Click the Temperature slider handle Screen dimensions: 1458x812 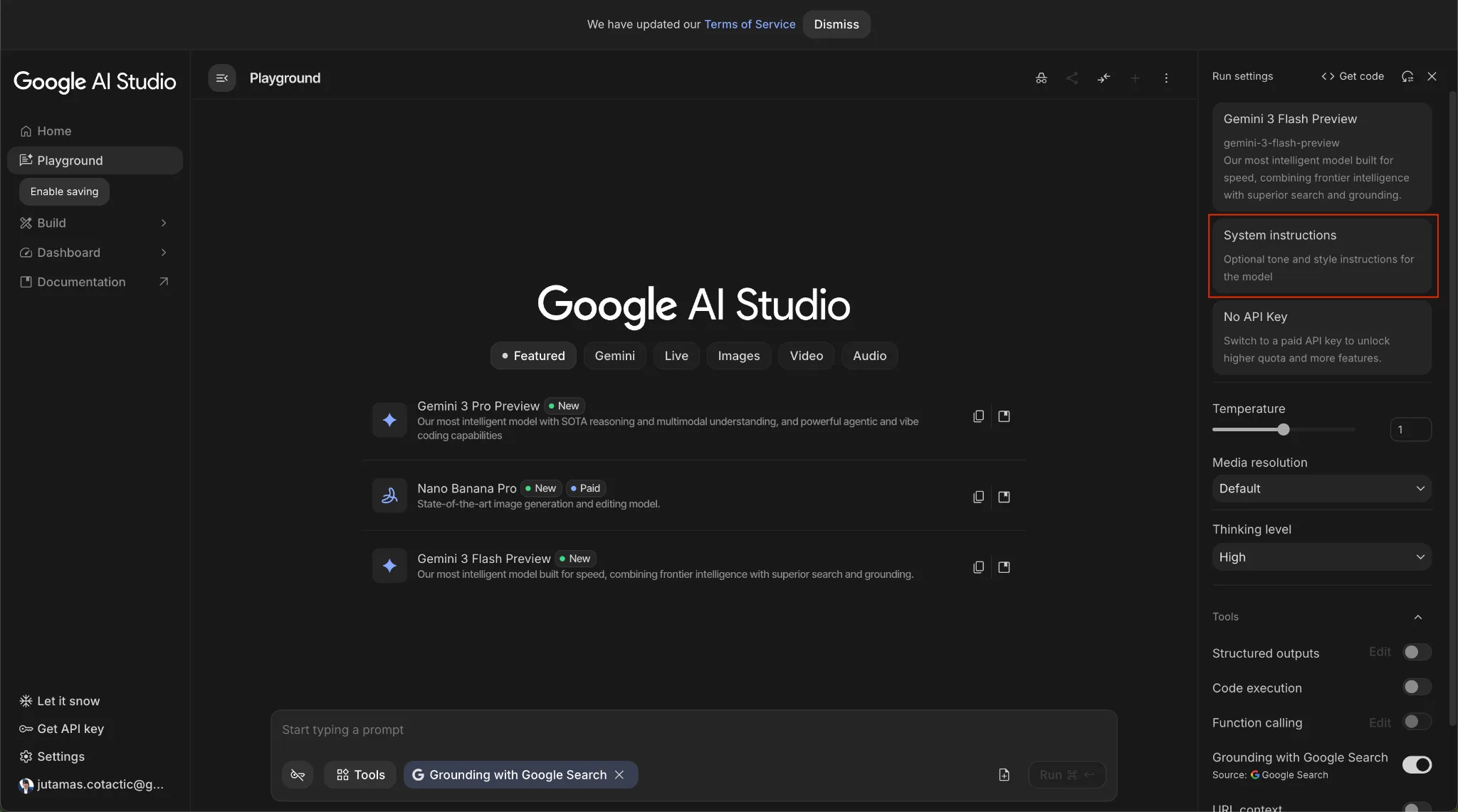coord(1283,430)
